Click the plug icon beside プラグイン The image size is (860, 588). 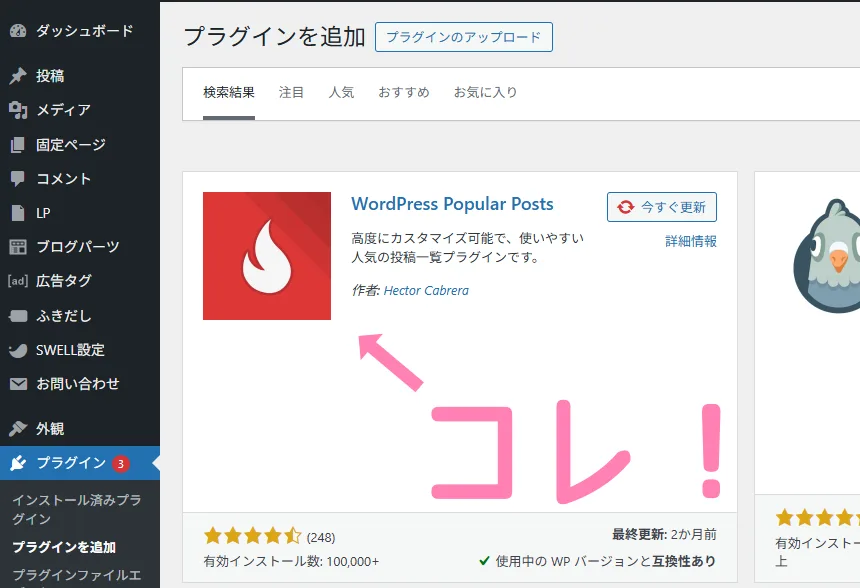pos(18,463)
